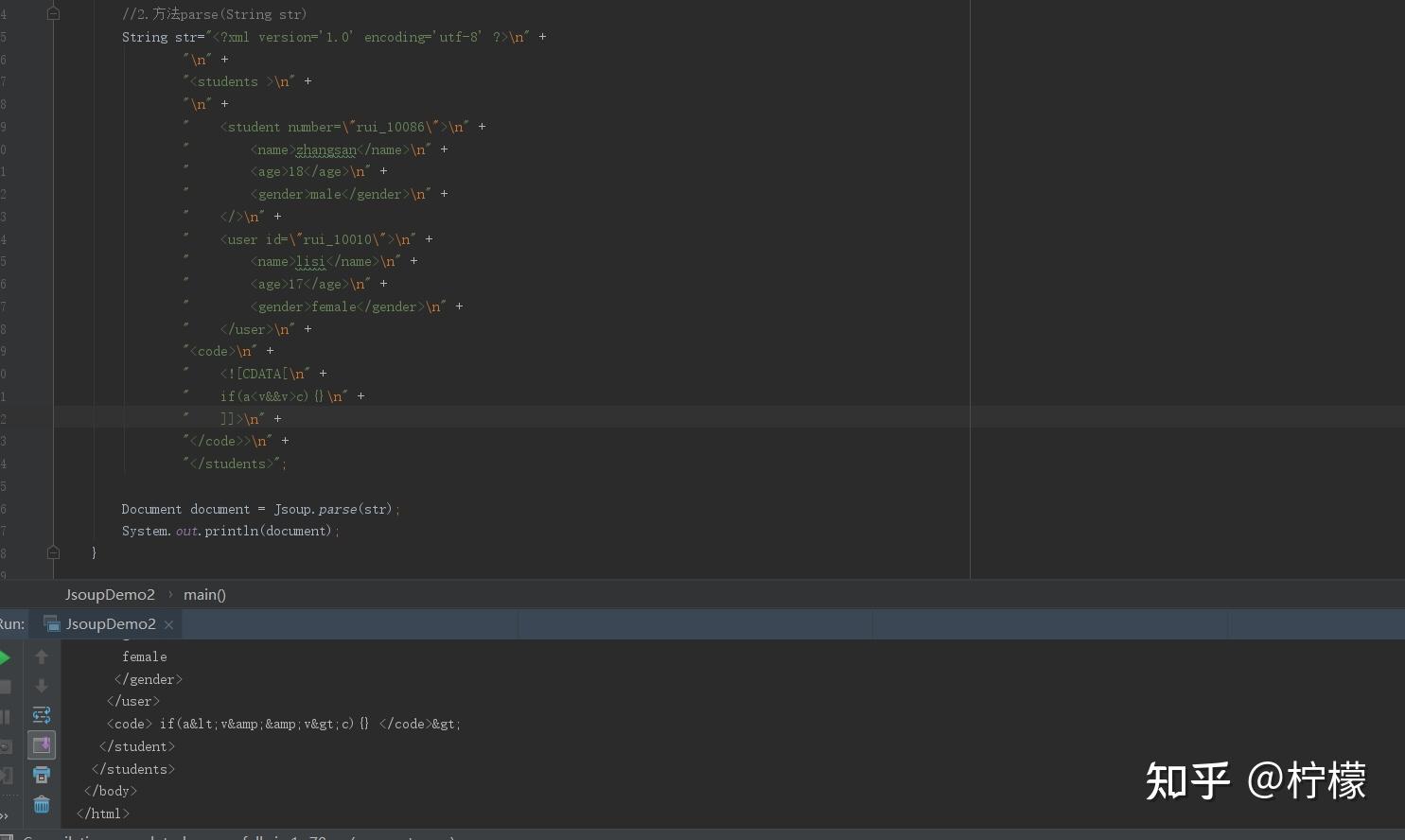Toggle scroll to end of console
Viewport: 1405px width, 840px height.
click(42, 745)
